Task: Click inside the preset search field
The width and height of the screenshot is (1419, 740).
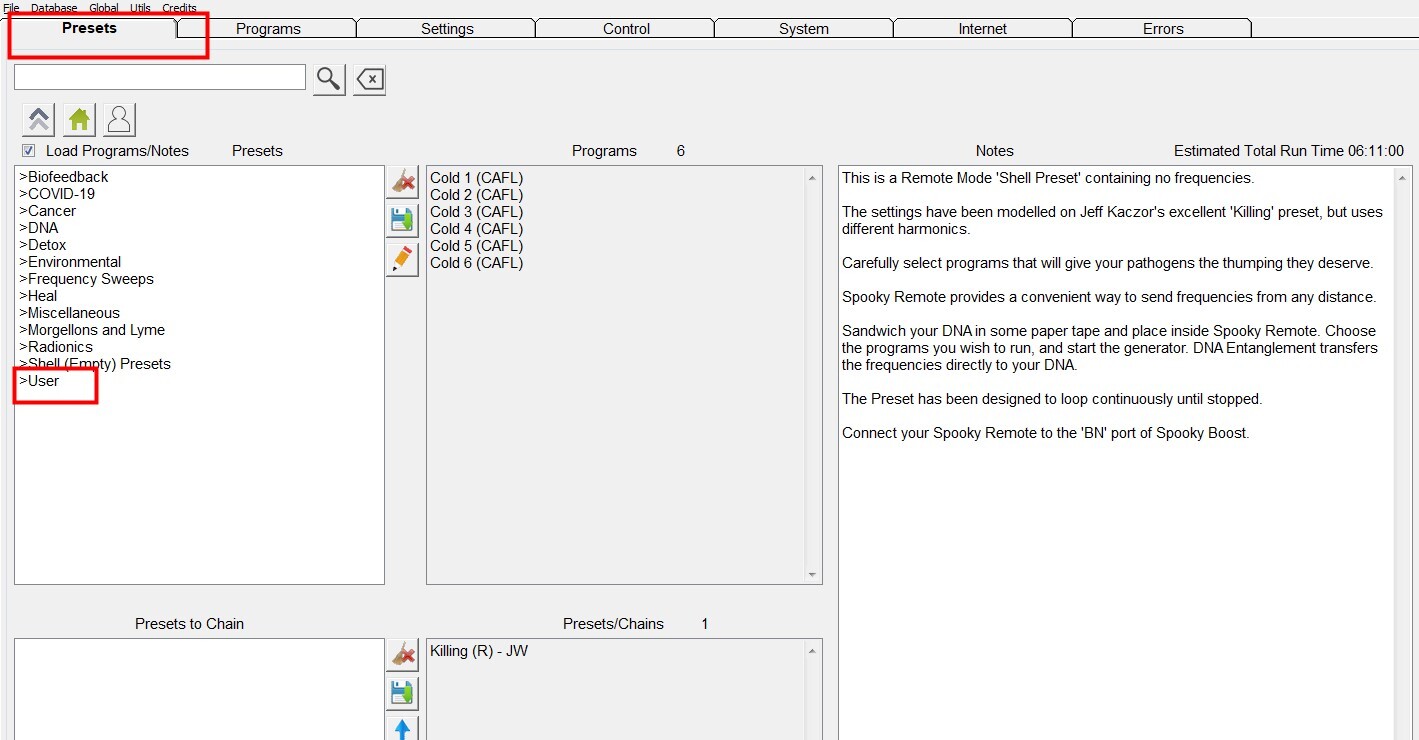Action: coord(160,77)
